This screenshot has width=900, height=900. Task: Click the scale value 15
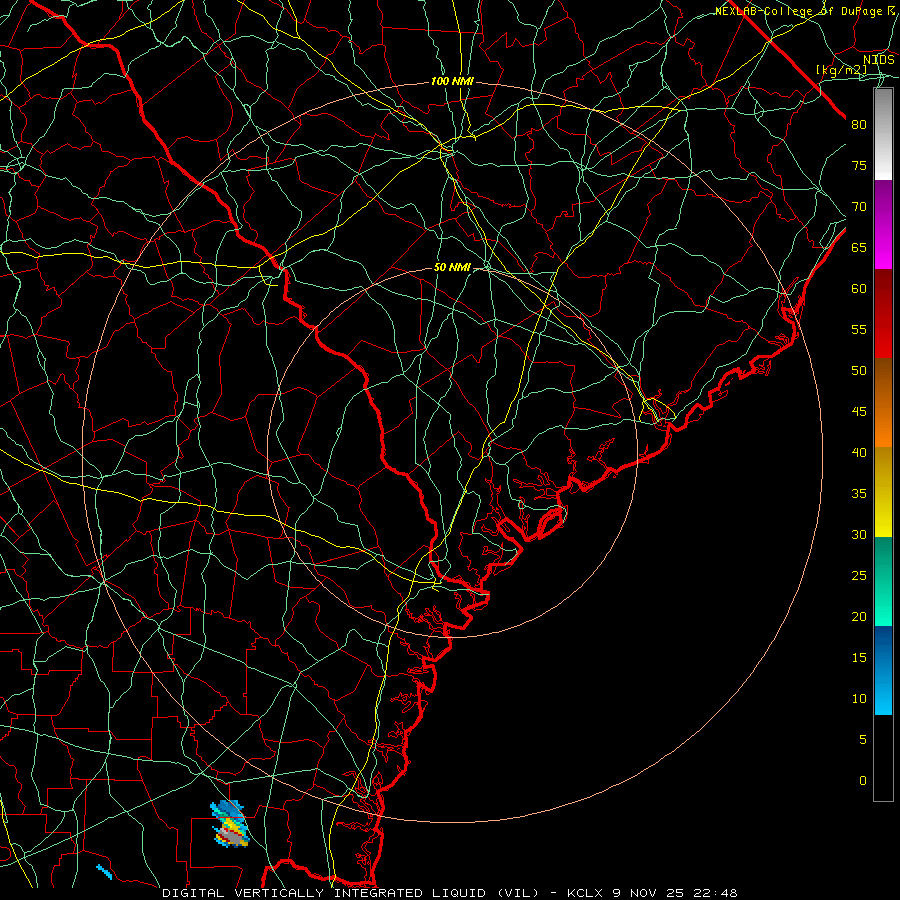[x=859, y=658]
